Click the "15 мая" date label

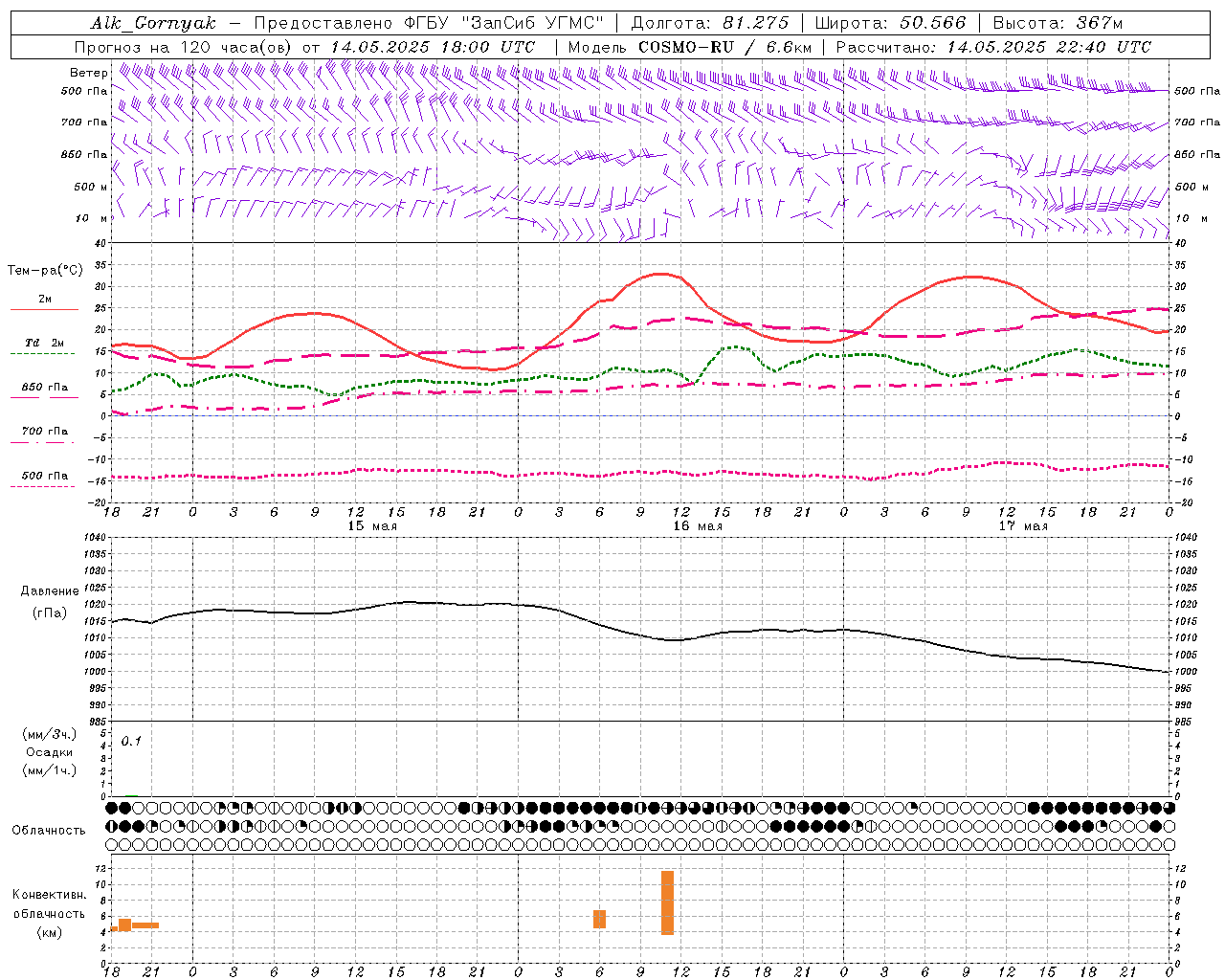372,526
